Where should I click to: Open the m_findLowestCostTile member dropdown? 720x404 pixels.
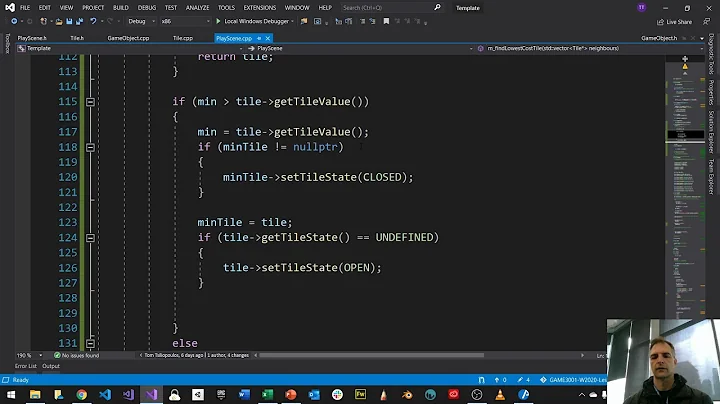click(x=590, y=48)
